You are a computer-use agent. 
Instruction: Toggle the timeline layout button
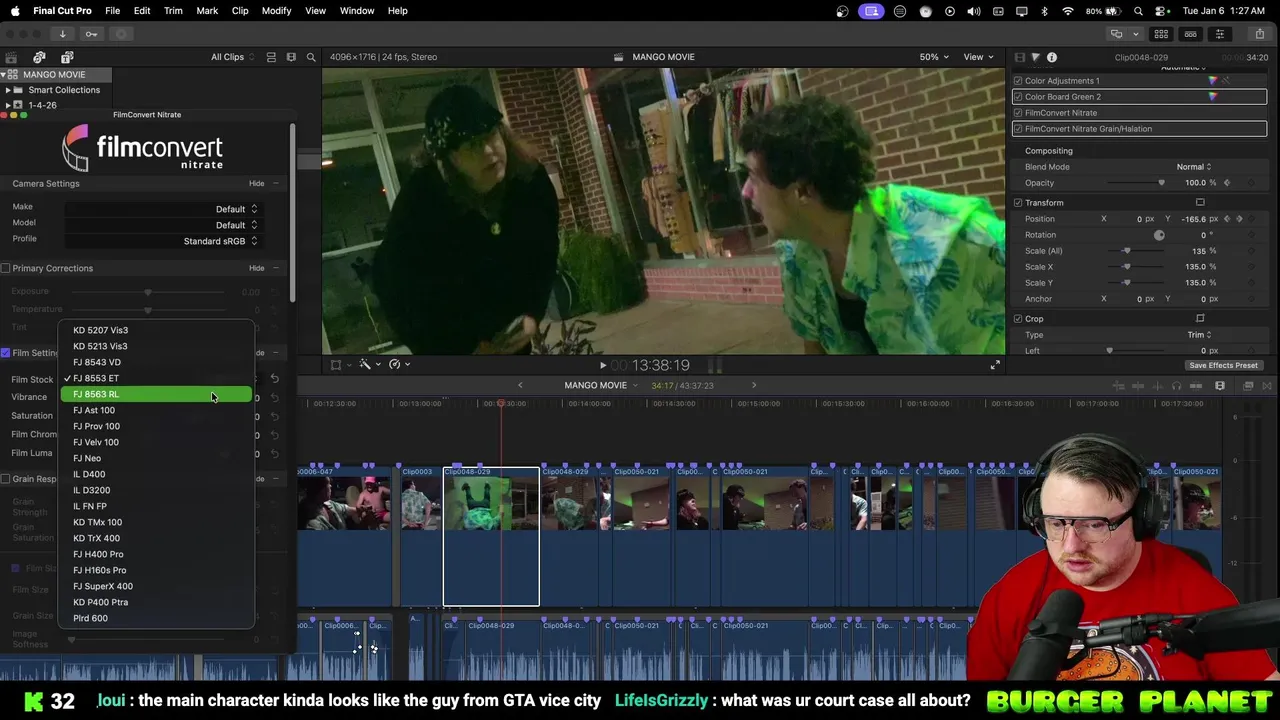click(1190, 34)
